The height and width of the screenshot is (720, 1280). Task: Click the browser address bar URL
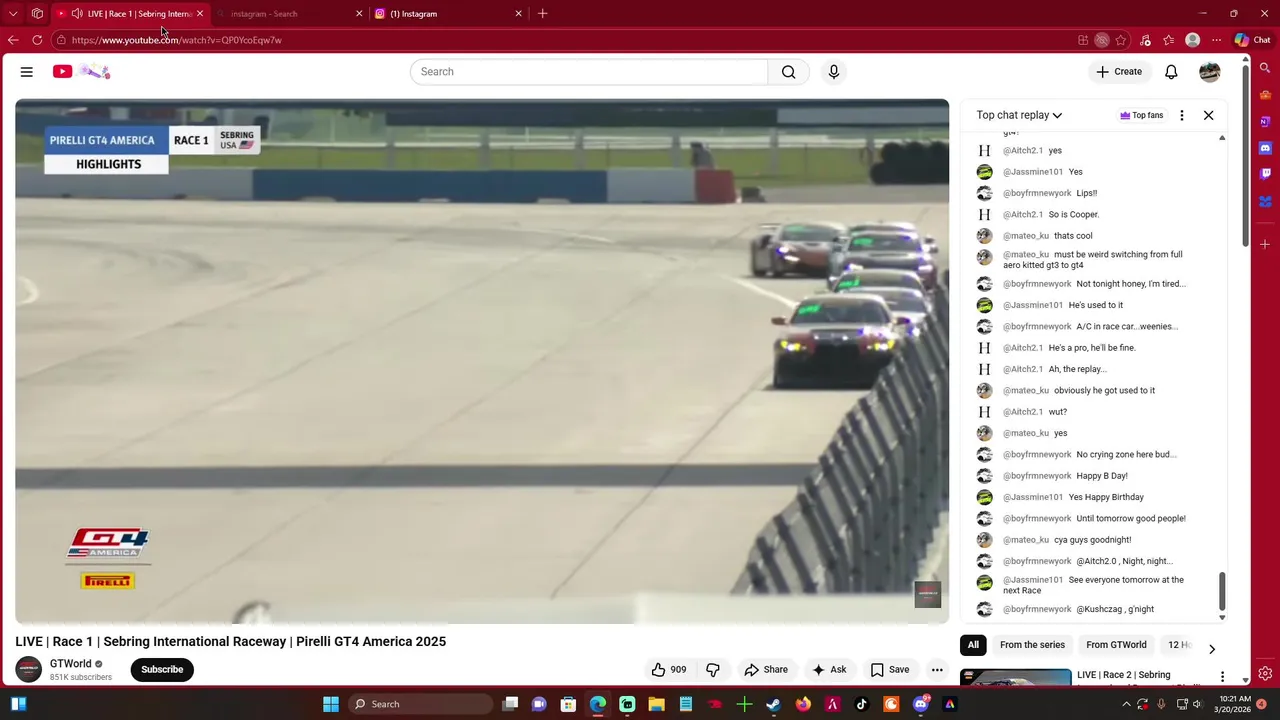(x=177, y=40)
